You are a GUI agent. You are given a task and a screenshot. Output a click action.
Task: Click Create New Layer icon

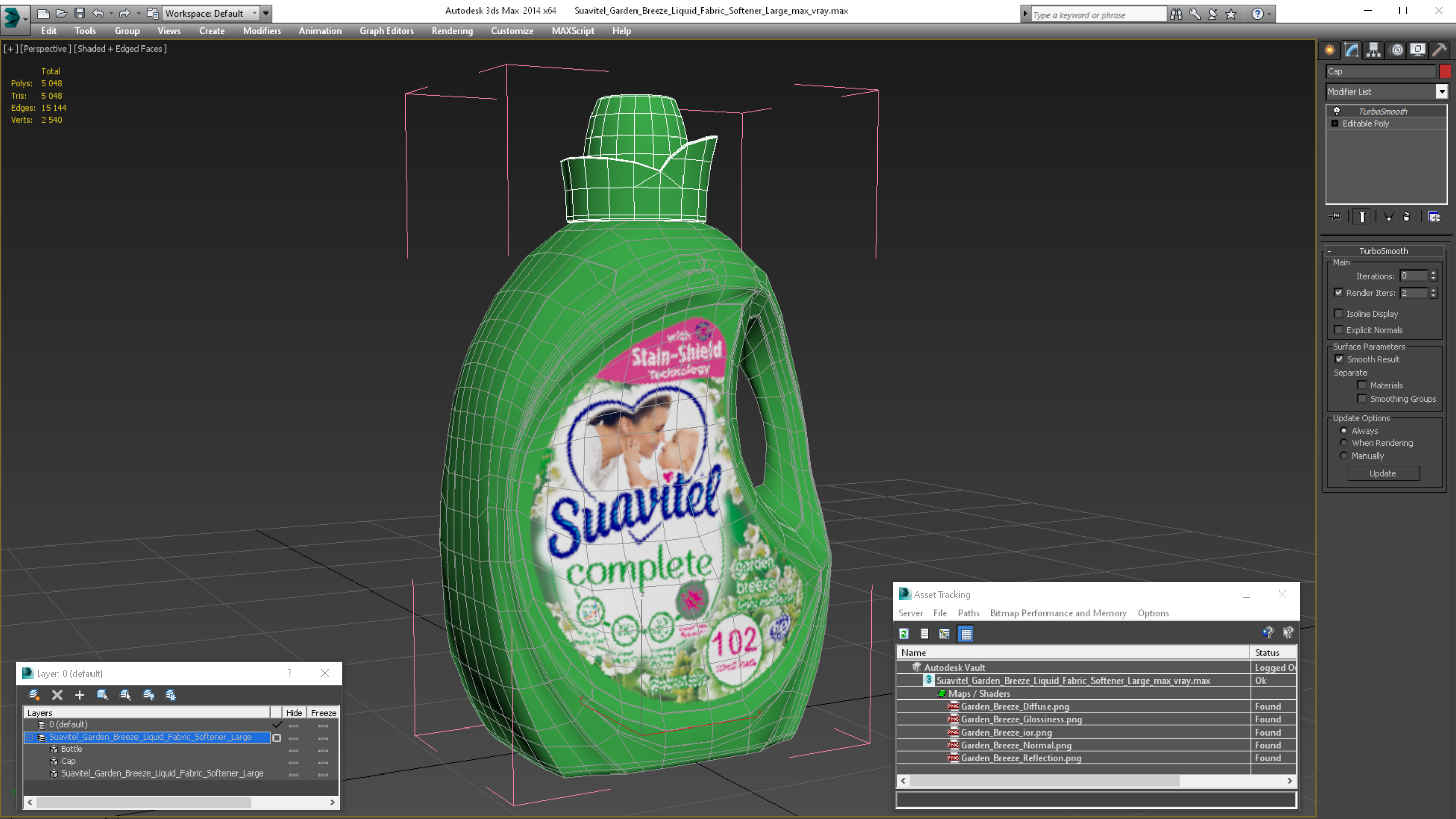tap(34, 695)
